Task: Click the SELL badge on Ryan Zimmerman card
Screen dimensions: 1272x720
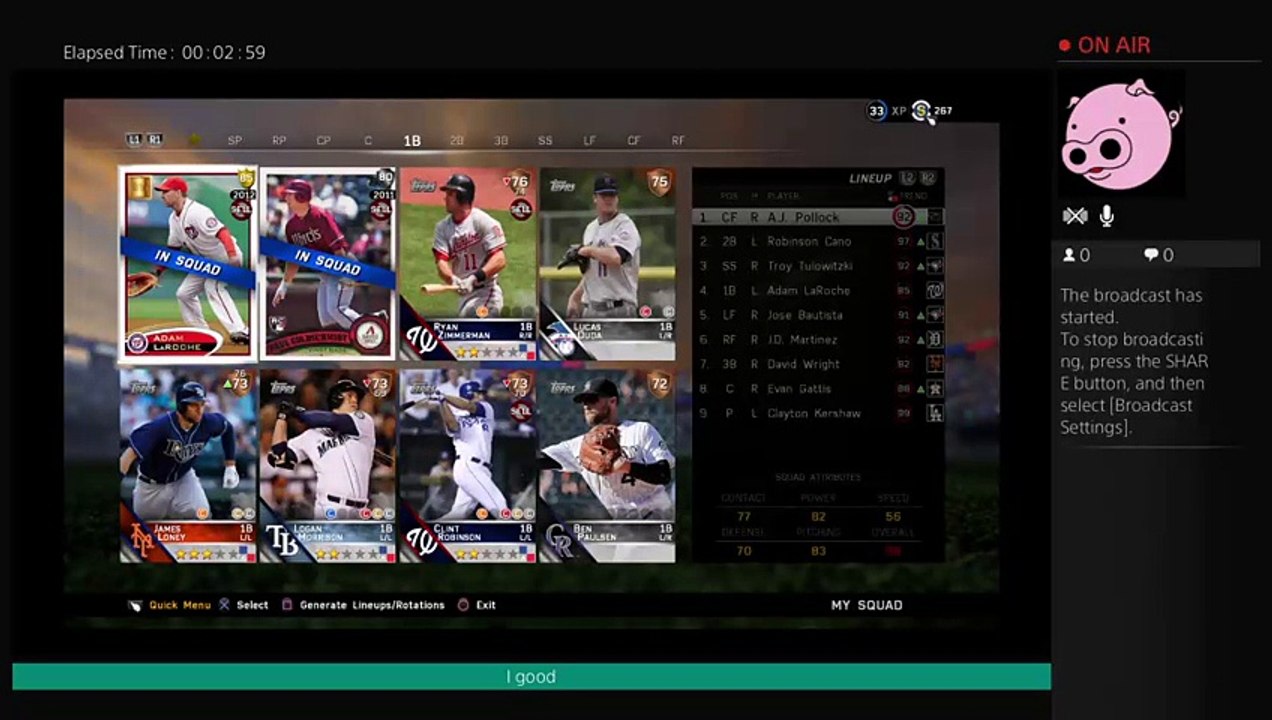Action: (x=520, y=209)
